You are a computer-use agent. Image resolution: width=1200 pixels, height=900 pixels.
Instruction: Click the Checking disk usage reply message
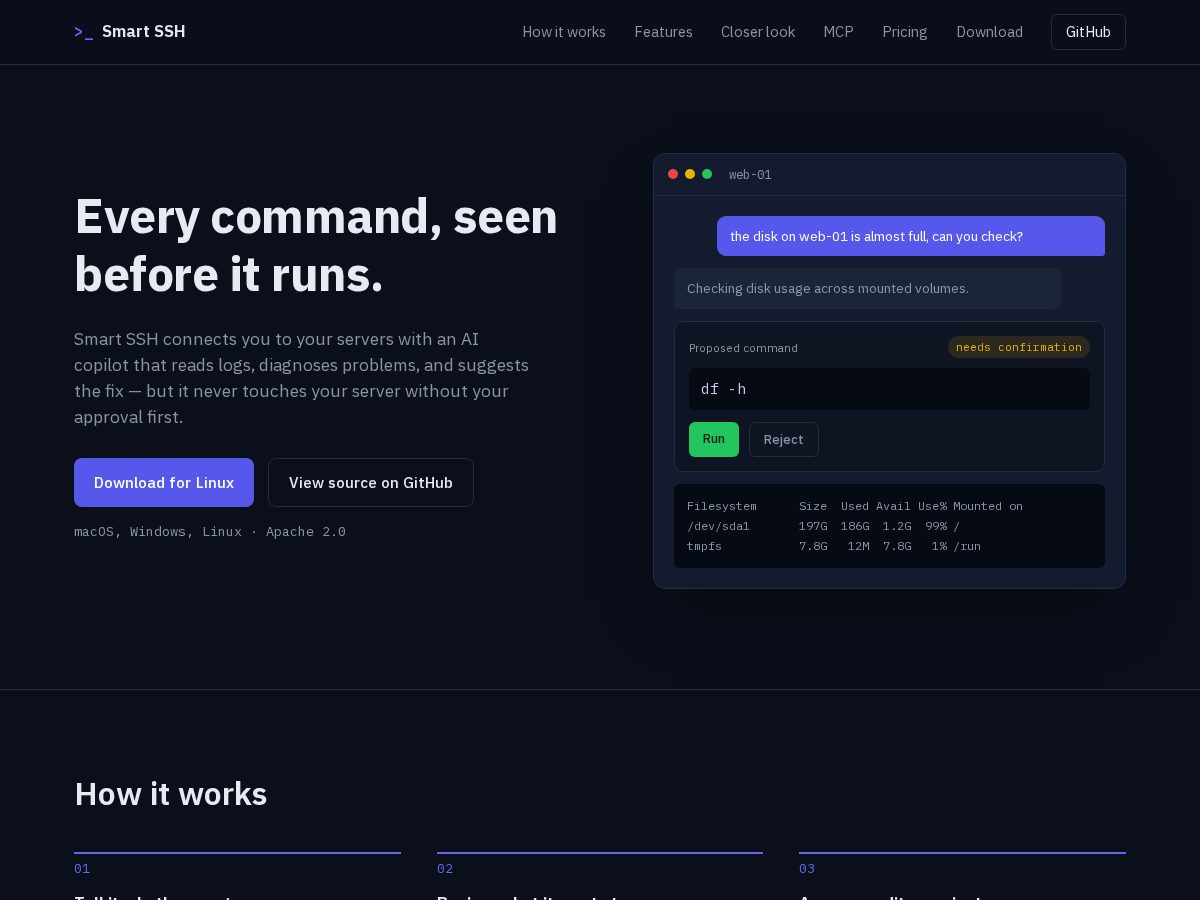(868, 288)
